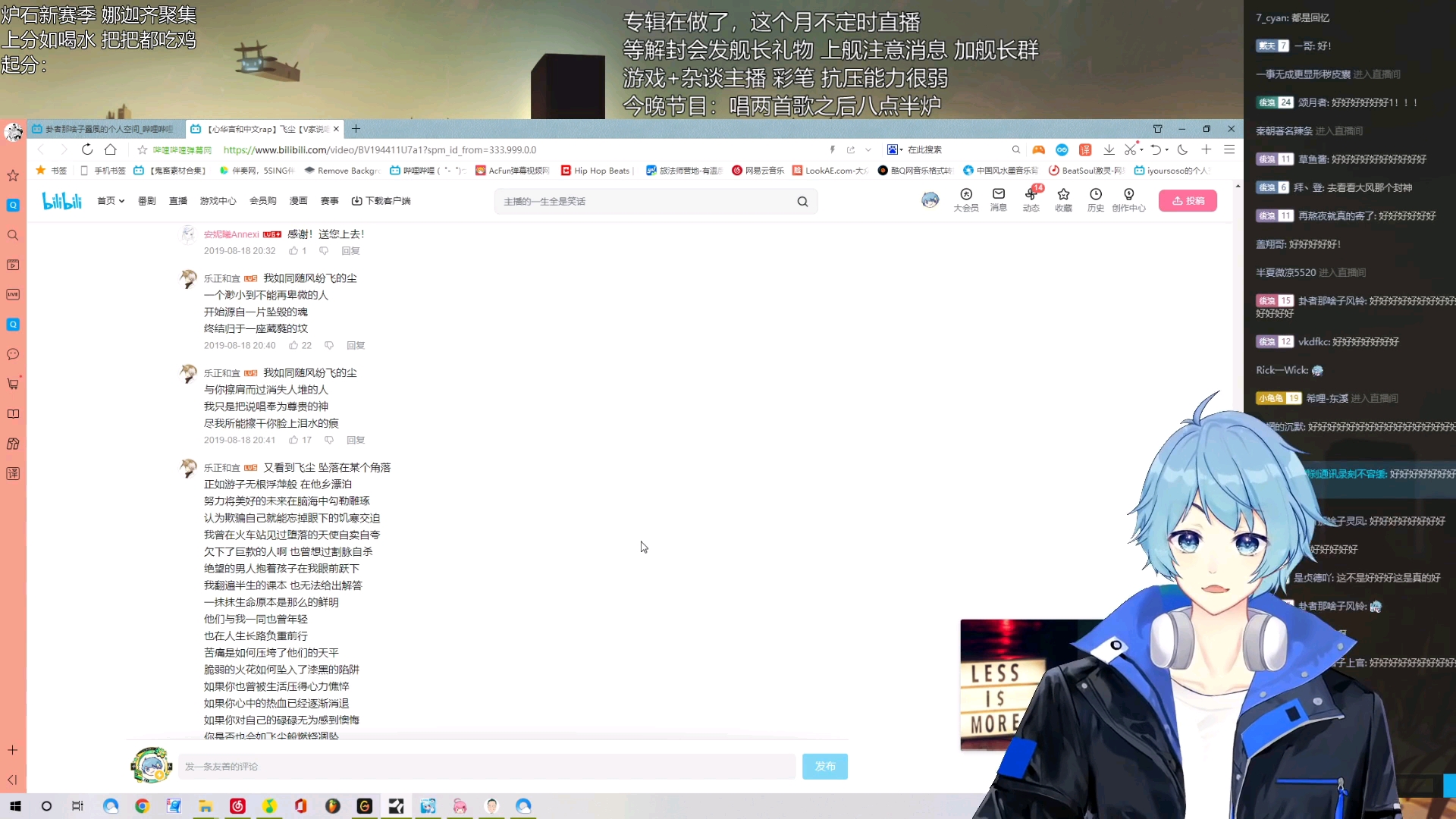Open the user avatar in bilibili header

[x=930, y=200]
